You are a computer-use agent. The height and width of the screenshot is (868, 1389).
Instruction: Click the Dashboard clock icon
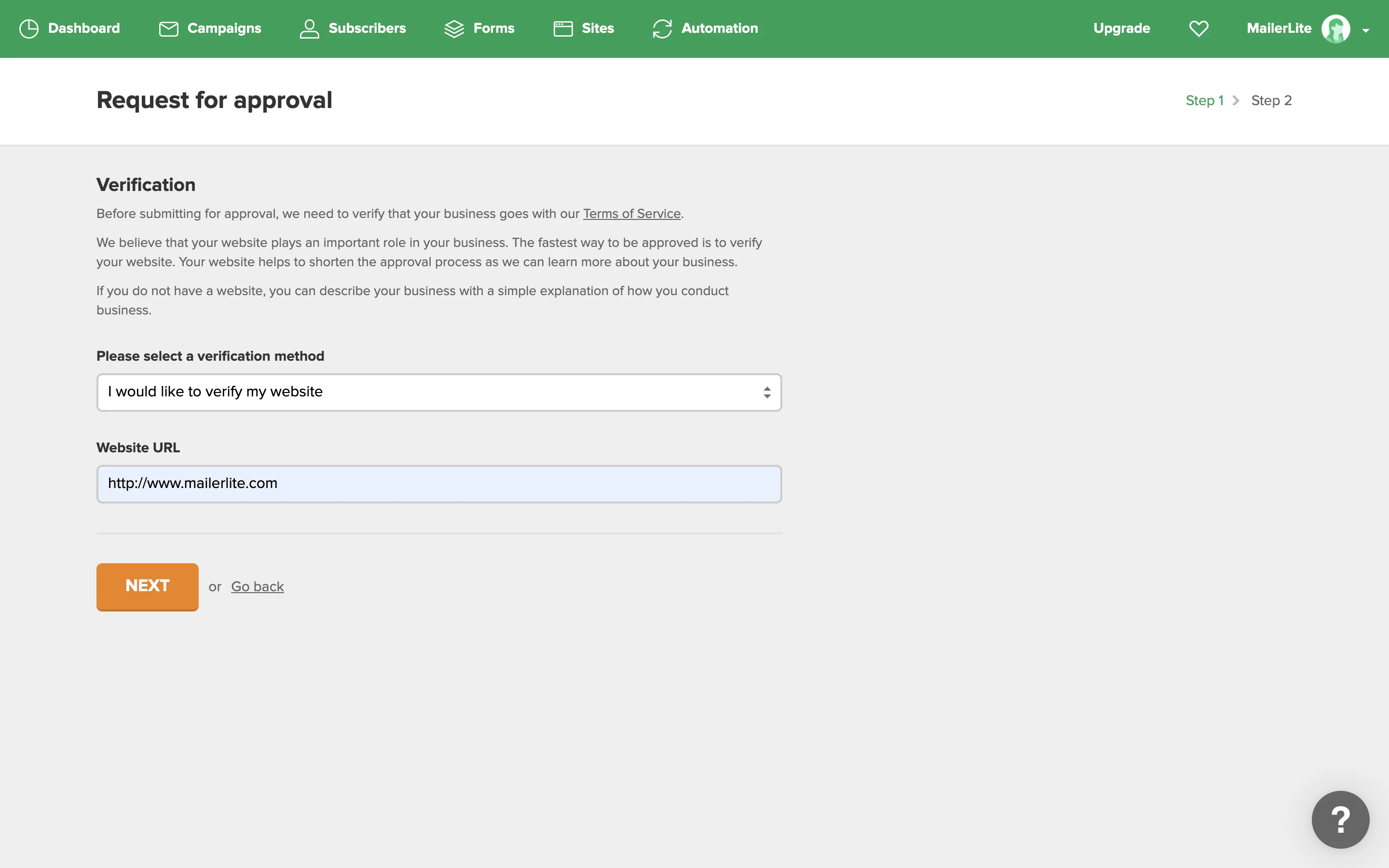pos(29,29)
